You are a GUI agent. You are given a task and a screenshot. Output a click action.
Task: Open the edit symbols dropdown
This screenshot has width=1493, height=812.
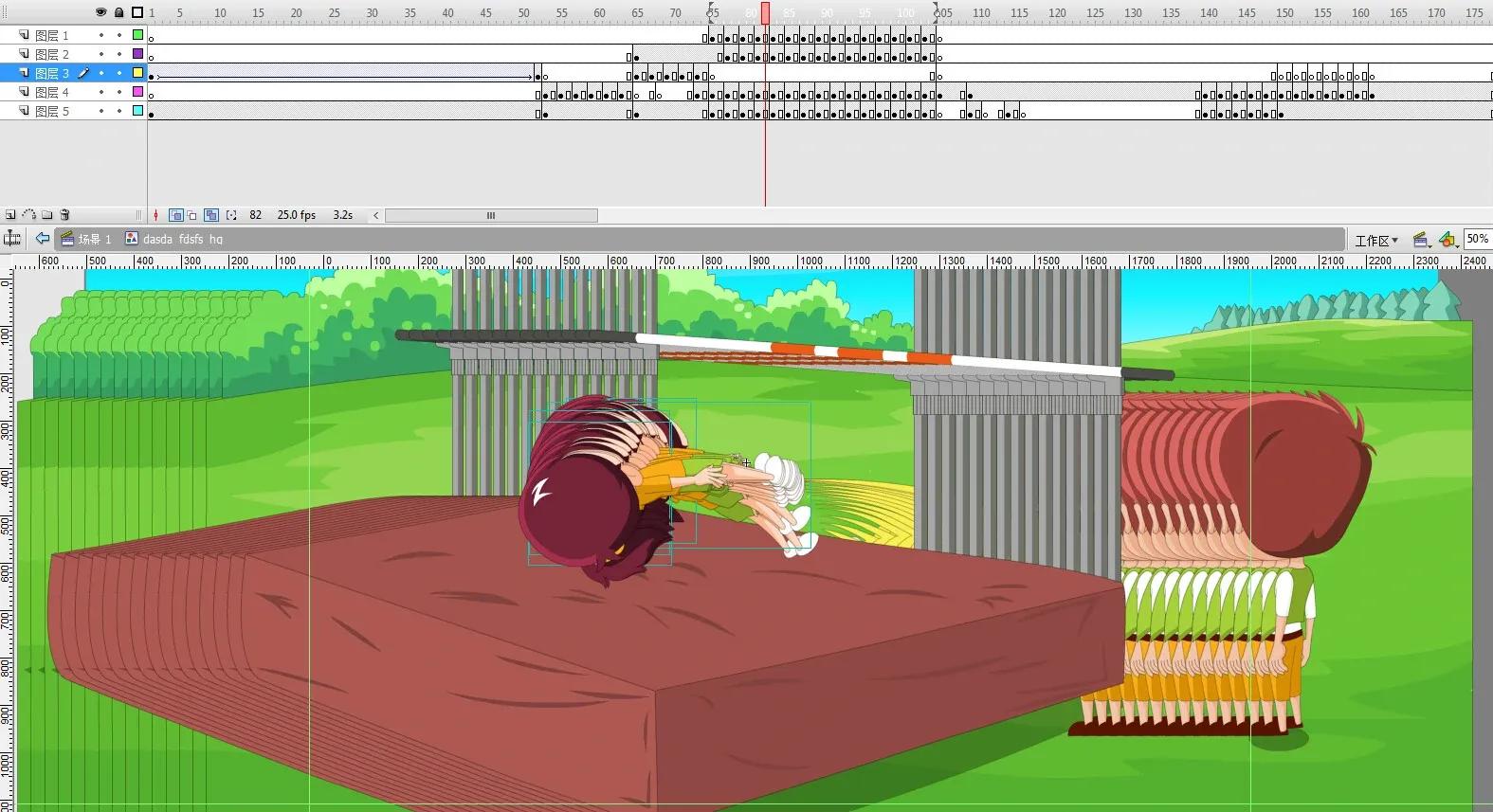(1447, 240)
